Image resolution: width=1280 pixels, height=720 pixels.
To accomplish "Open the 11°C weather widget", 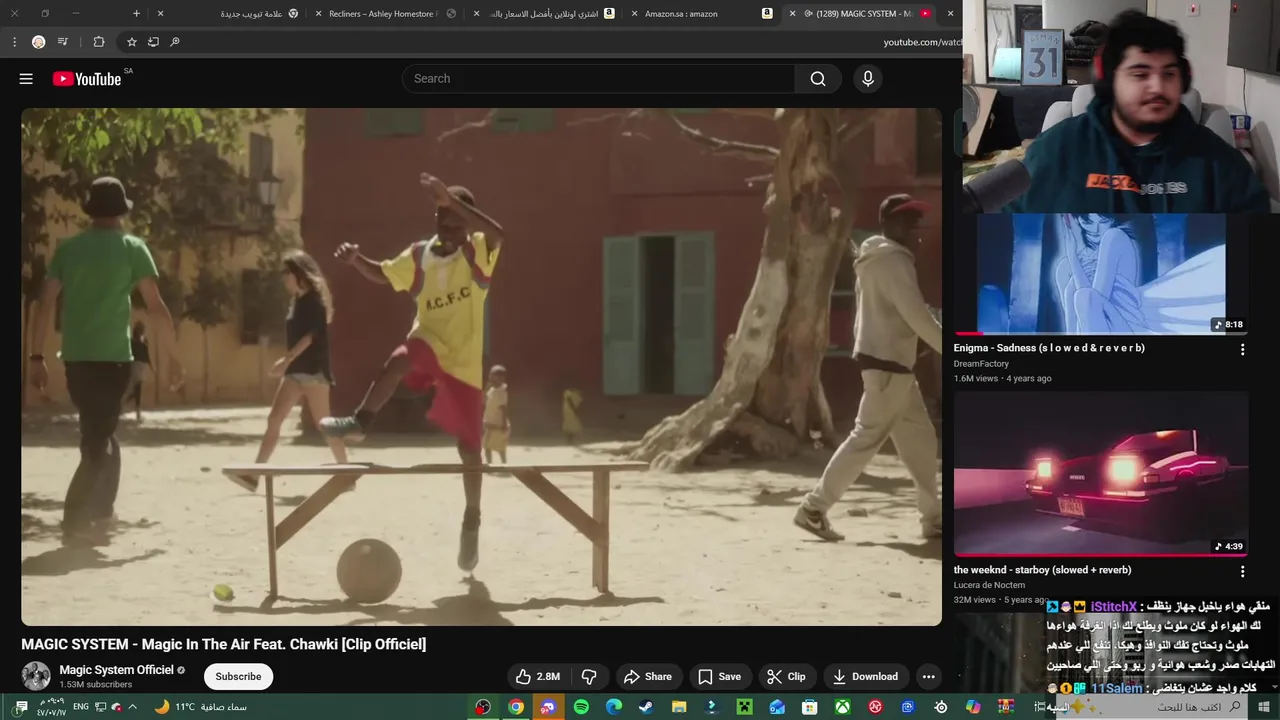I will click(x=201, y=707).
